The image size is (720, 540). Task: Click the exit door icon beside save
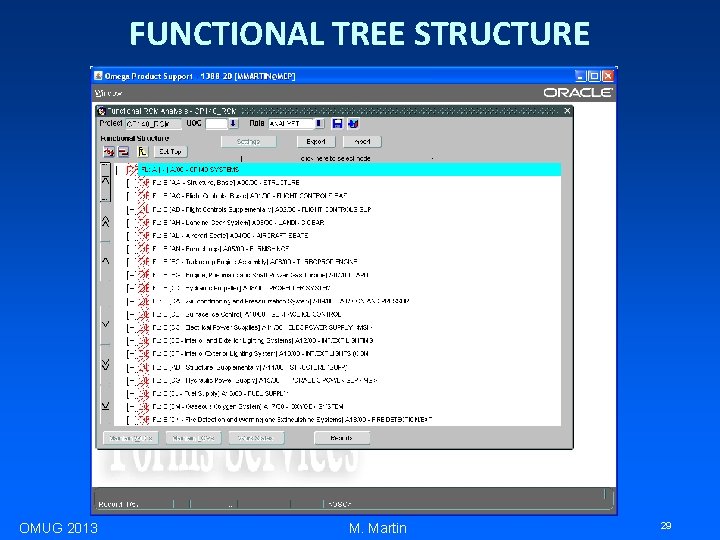(353, 124)
